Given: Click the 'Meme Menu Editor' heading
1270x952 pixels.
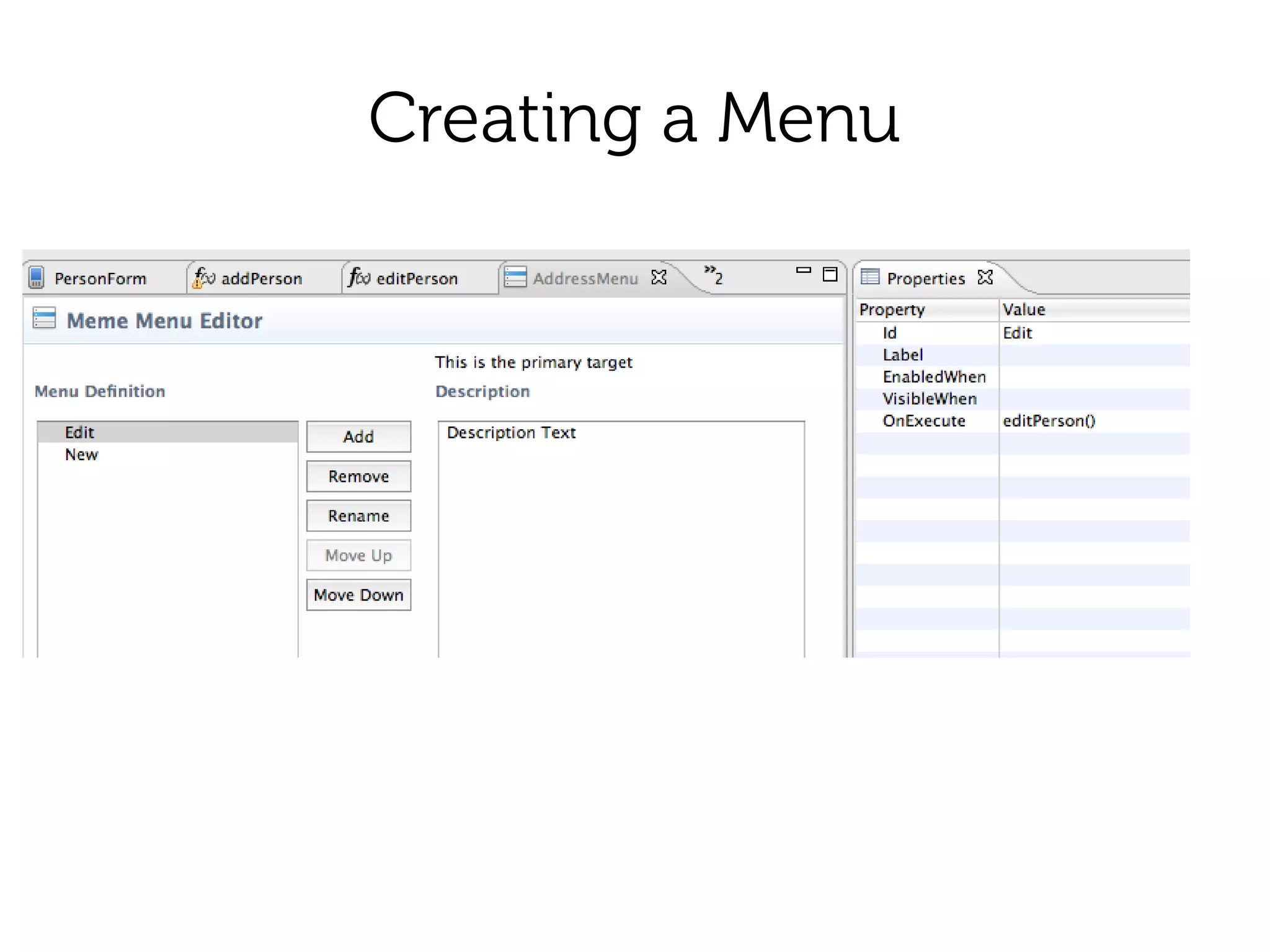Looking at the screenshot, I should [164, 321].
